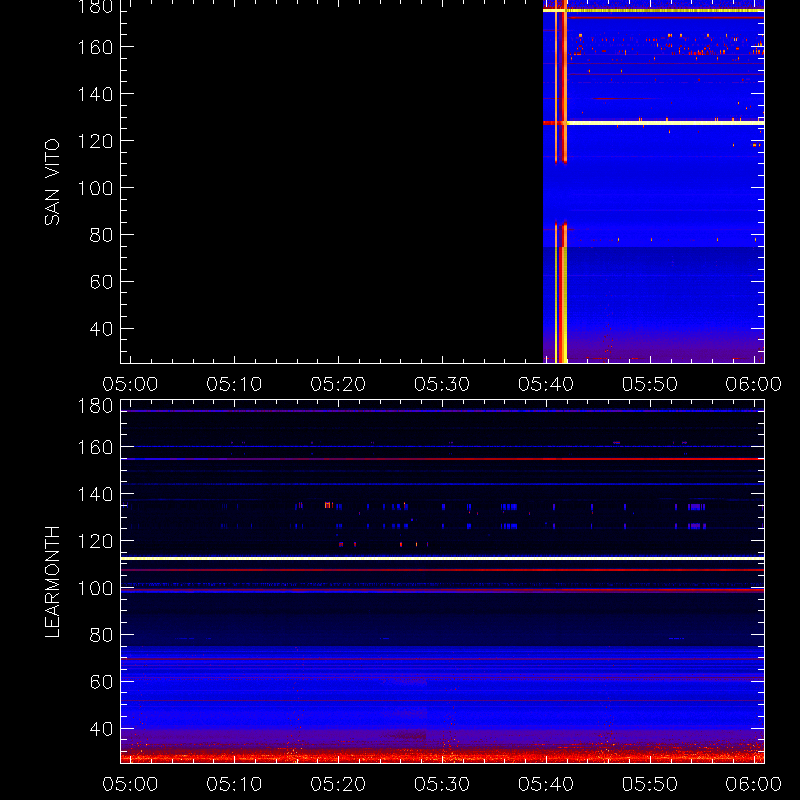
Task: Pick the 140 tick label on LEARMONTH plot
Action: [x=95, y=494]
